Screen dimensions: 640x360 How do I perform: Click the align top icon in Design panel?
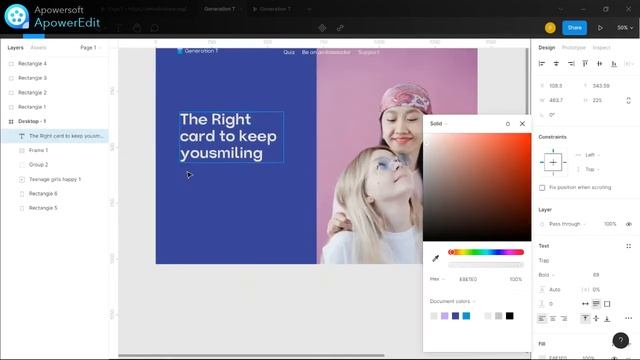pyautogui.click(x=585, y=64)
